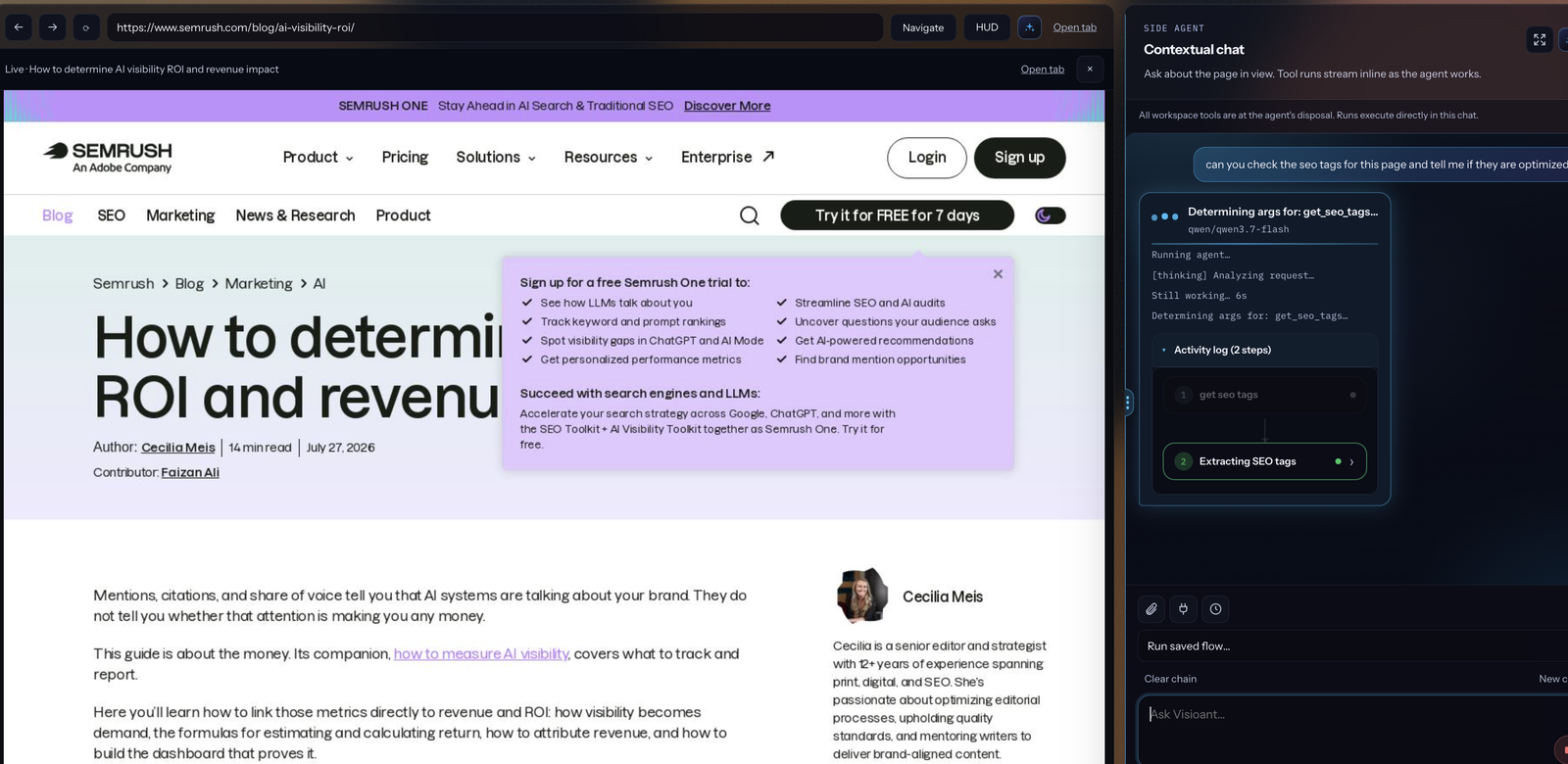Open the clock history icon

[1215, 609]
